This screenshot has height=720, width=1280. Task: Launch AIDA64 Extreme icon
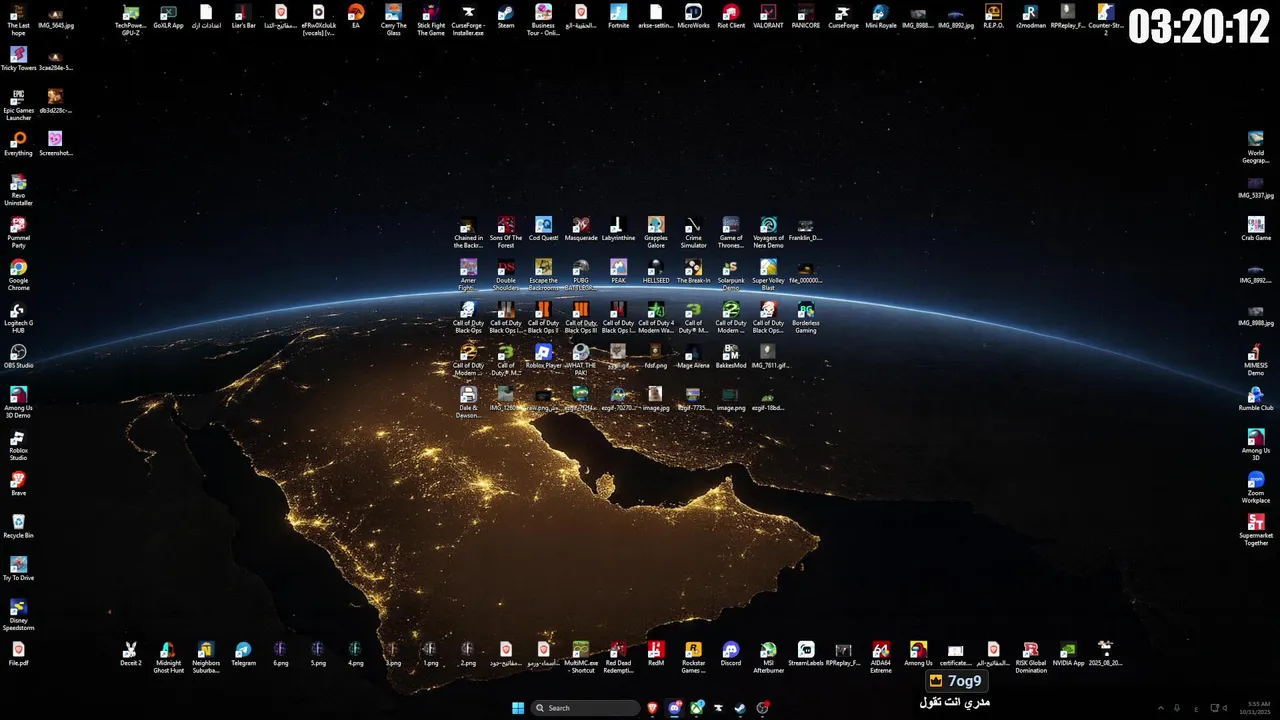pos(881,656)
